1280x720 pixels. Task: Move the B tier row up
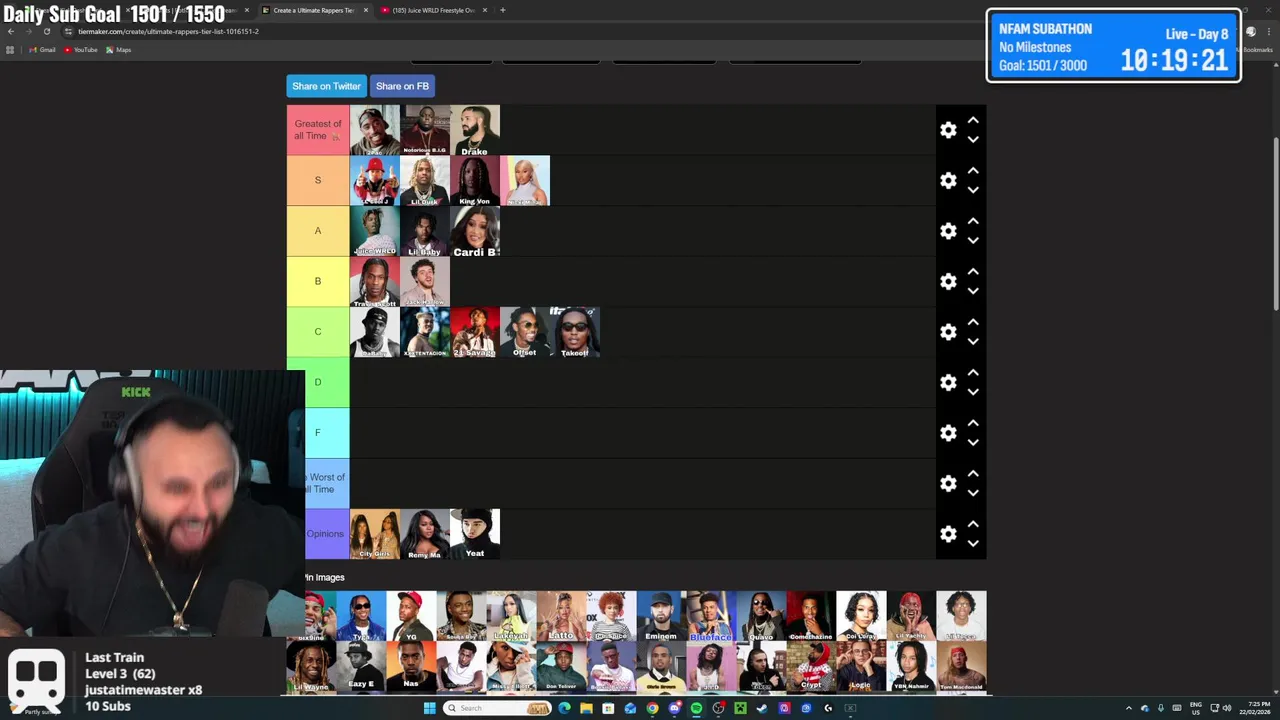pyautogui.click(x=973, y=272)
